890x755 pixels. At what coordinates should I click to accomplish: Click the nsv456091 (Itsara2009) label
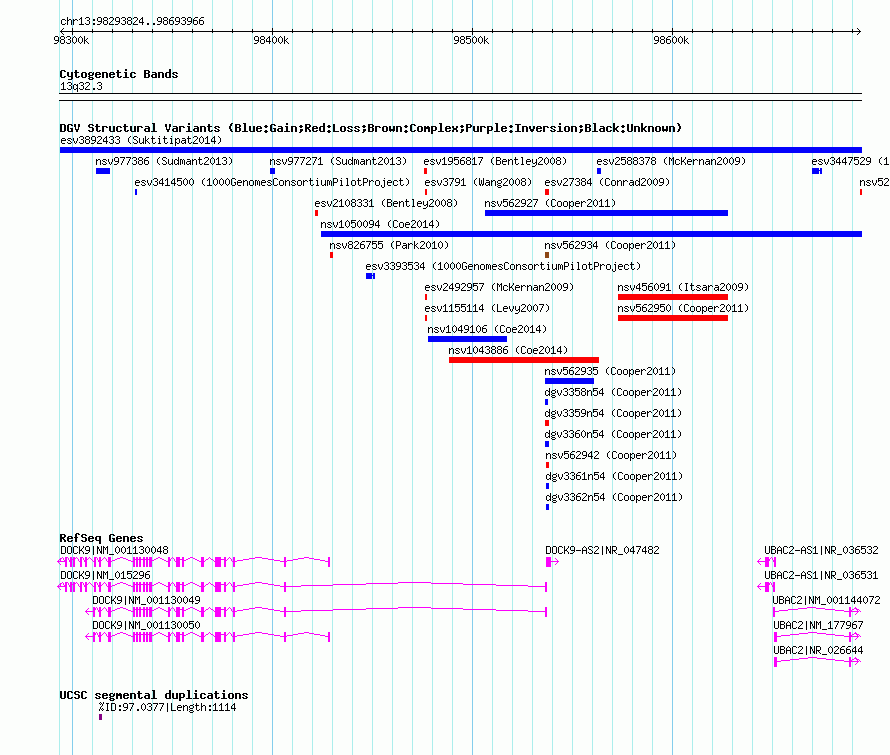pyautogui.click(x=683, y=287)
